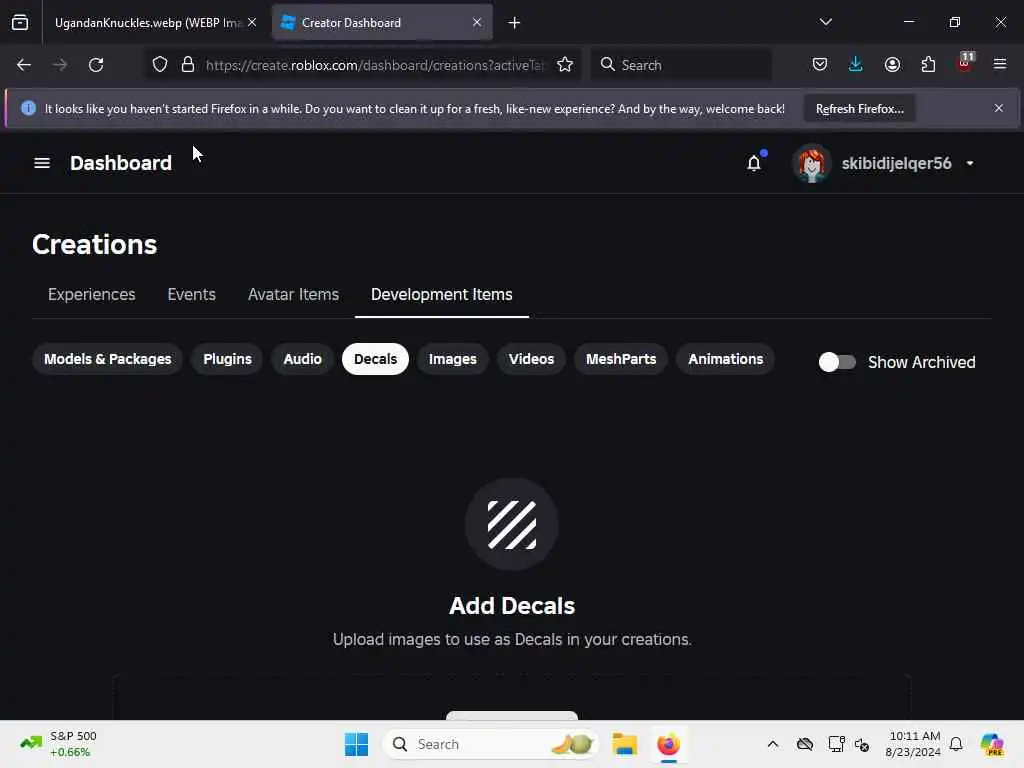Viewport: 1024px width, 768px height.
Task: Click the roblox URL address field
Action: (375, 65)
